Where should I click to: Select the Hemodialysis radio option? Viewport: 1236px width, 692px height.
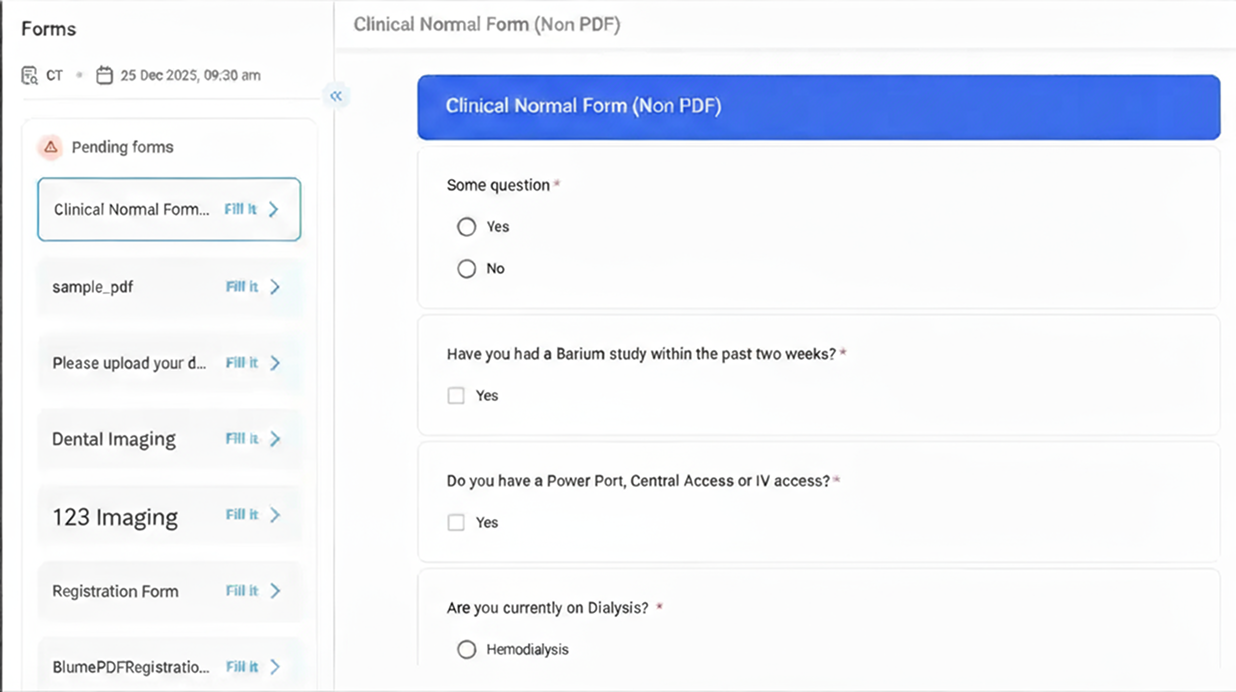pos(466,650)
